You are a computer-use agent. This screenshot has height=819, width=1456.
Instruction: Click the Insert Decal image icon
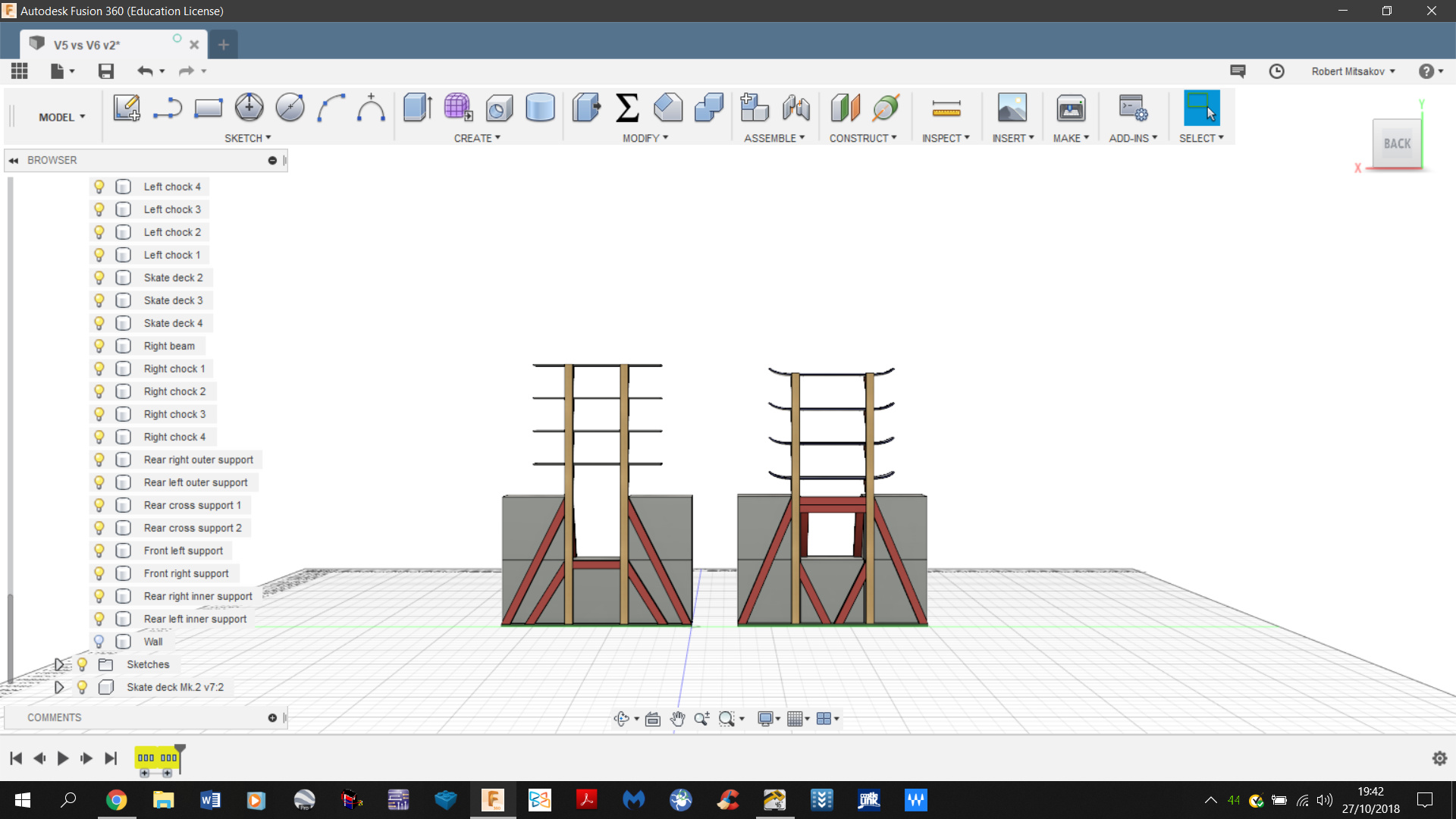1012,108
